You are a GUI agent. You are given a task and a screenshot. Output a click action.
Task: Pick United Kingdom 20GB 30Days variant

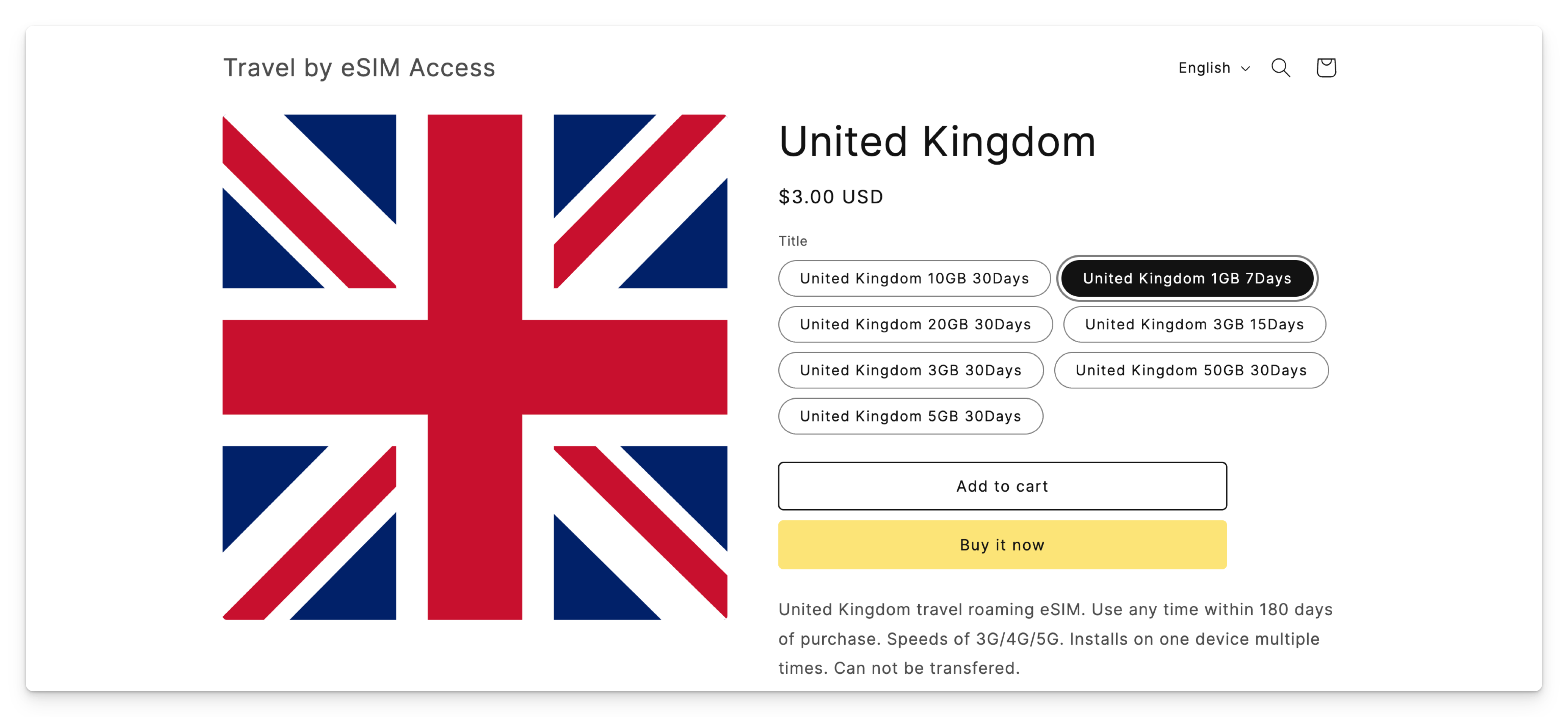(915, 324)
